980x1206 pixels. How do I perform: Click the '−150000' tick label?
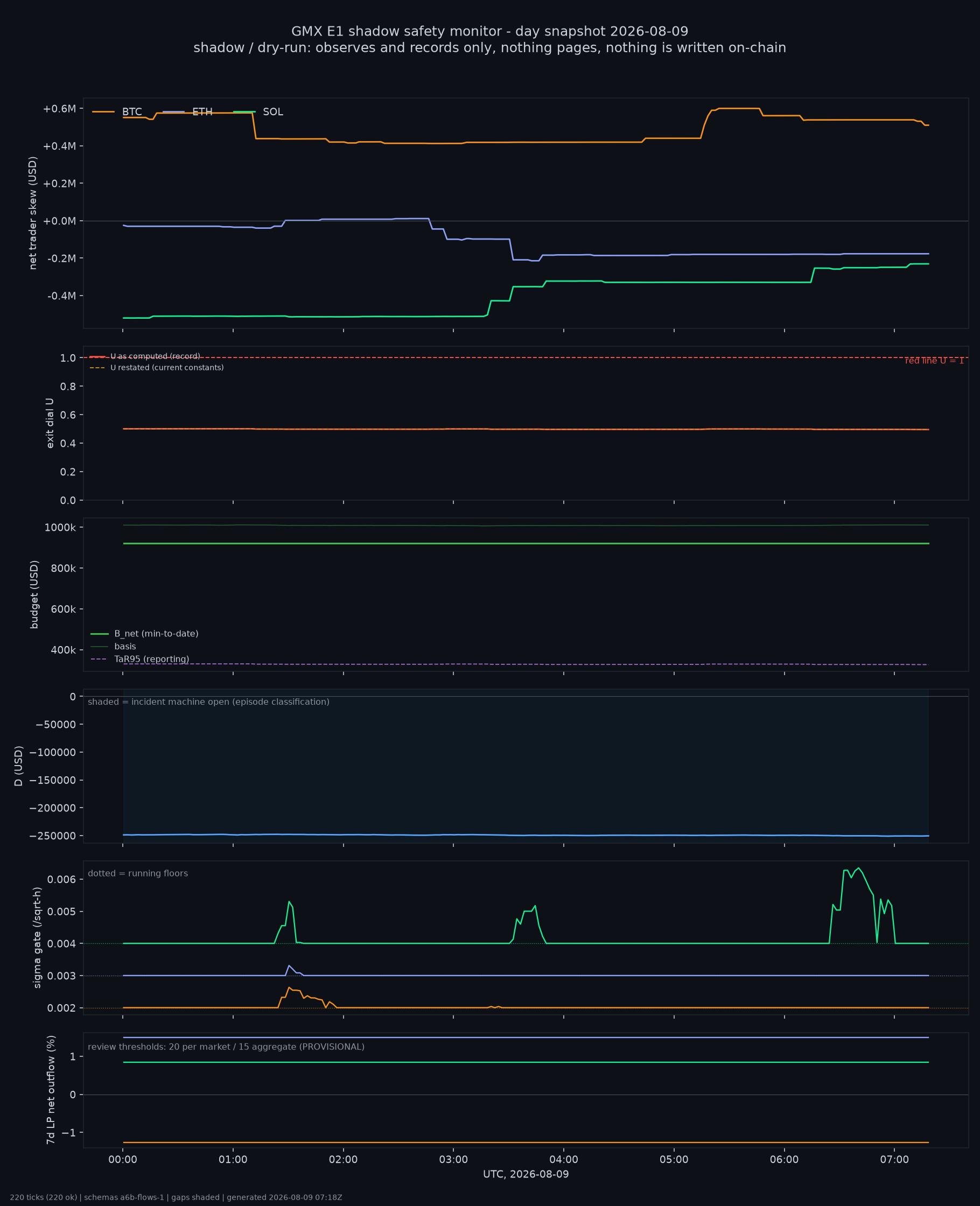pos(53,780)
